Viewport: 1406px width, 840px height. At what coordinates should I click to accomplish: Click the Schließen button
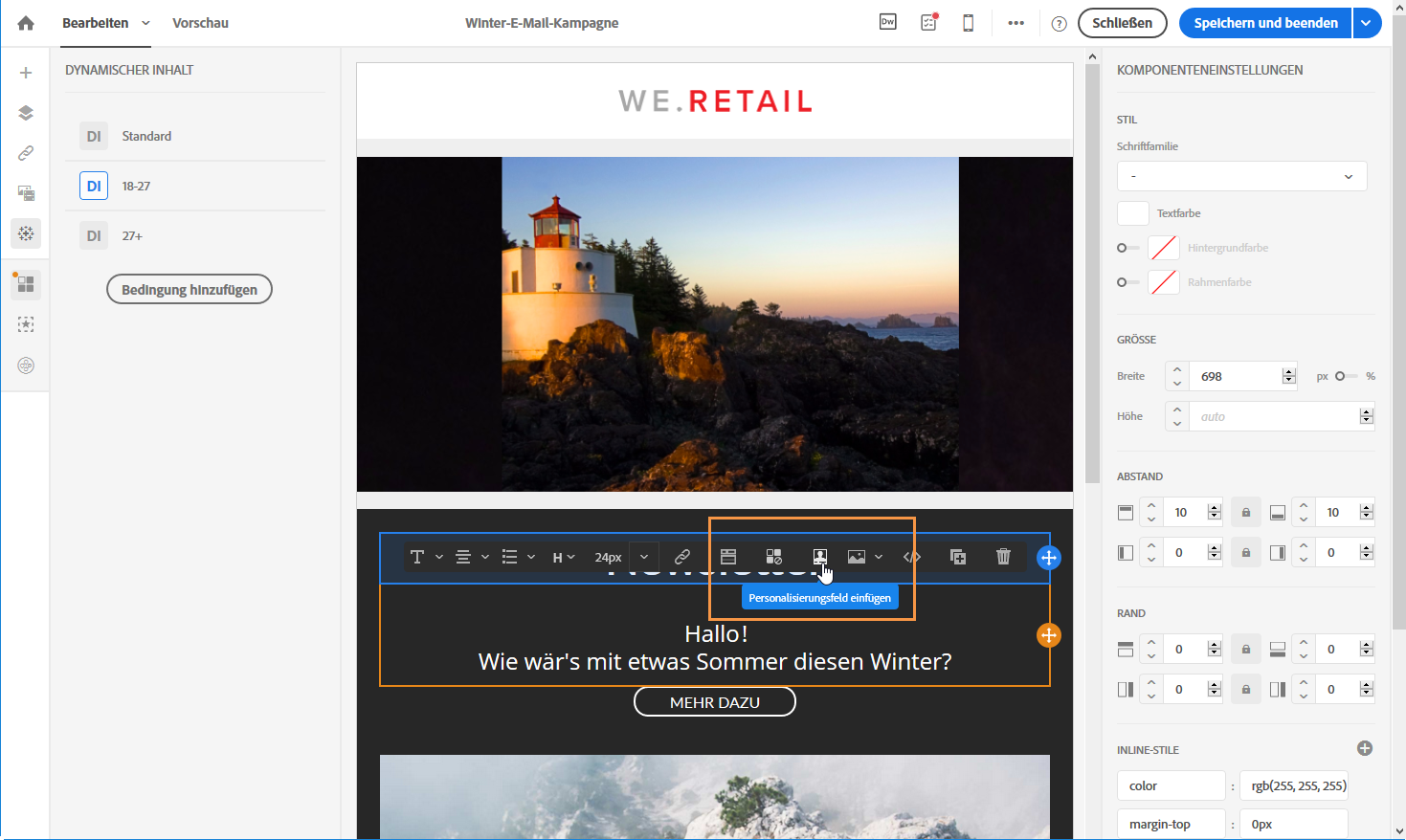pos(1122,23)
